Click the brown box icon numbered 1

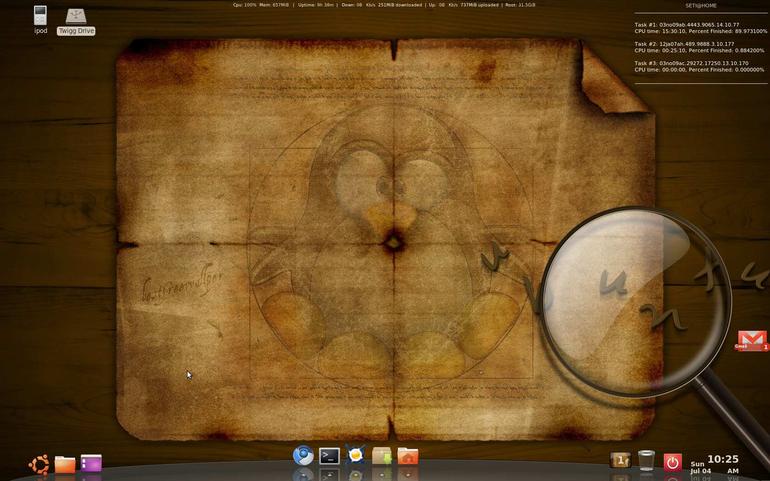pos(620,460)
